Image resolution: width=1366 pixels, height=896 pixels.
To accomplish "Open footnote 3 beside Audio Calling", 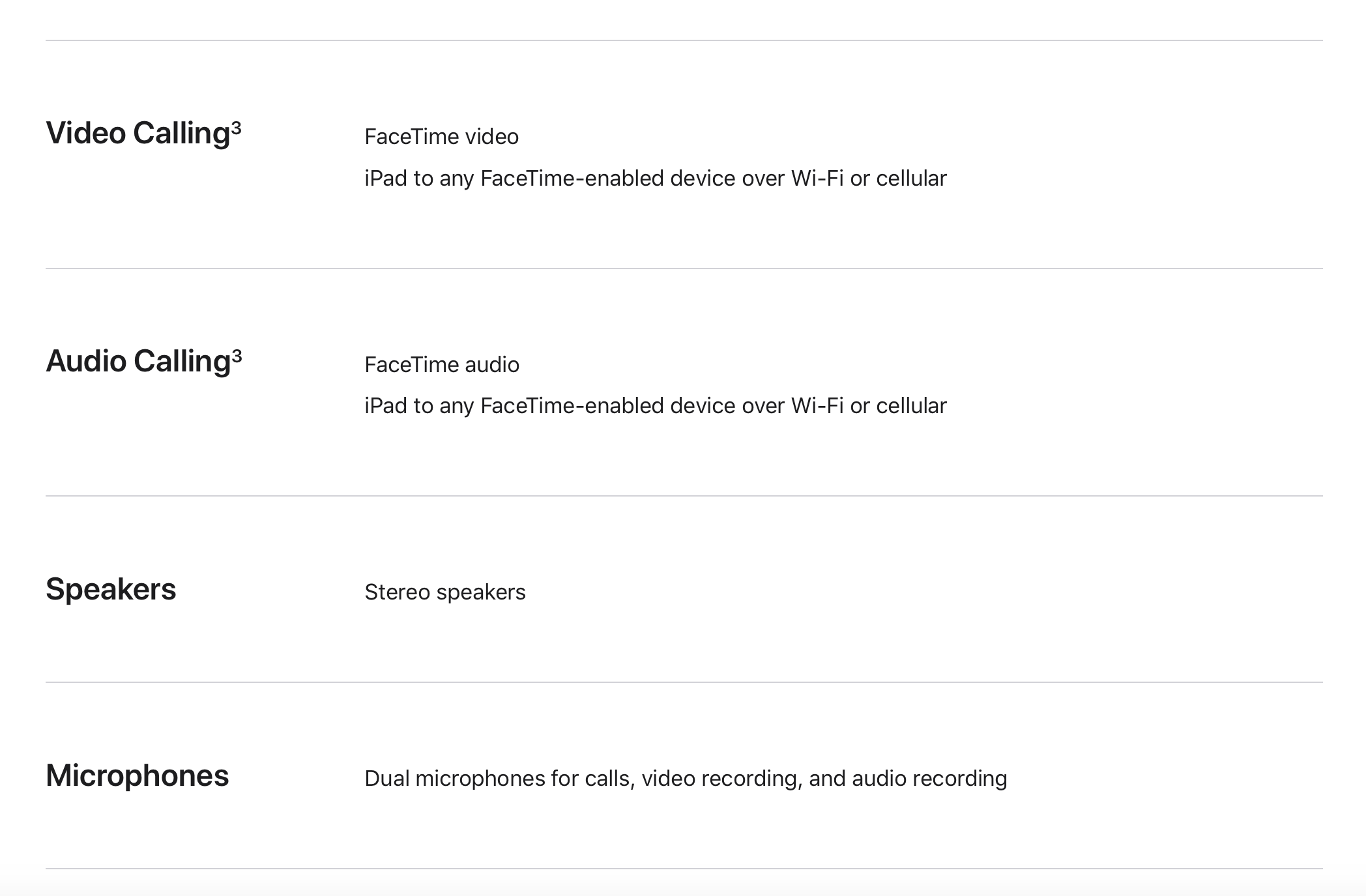I will 237,356.
